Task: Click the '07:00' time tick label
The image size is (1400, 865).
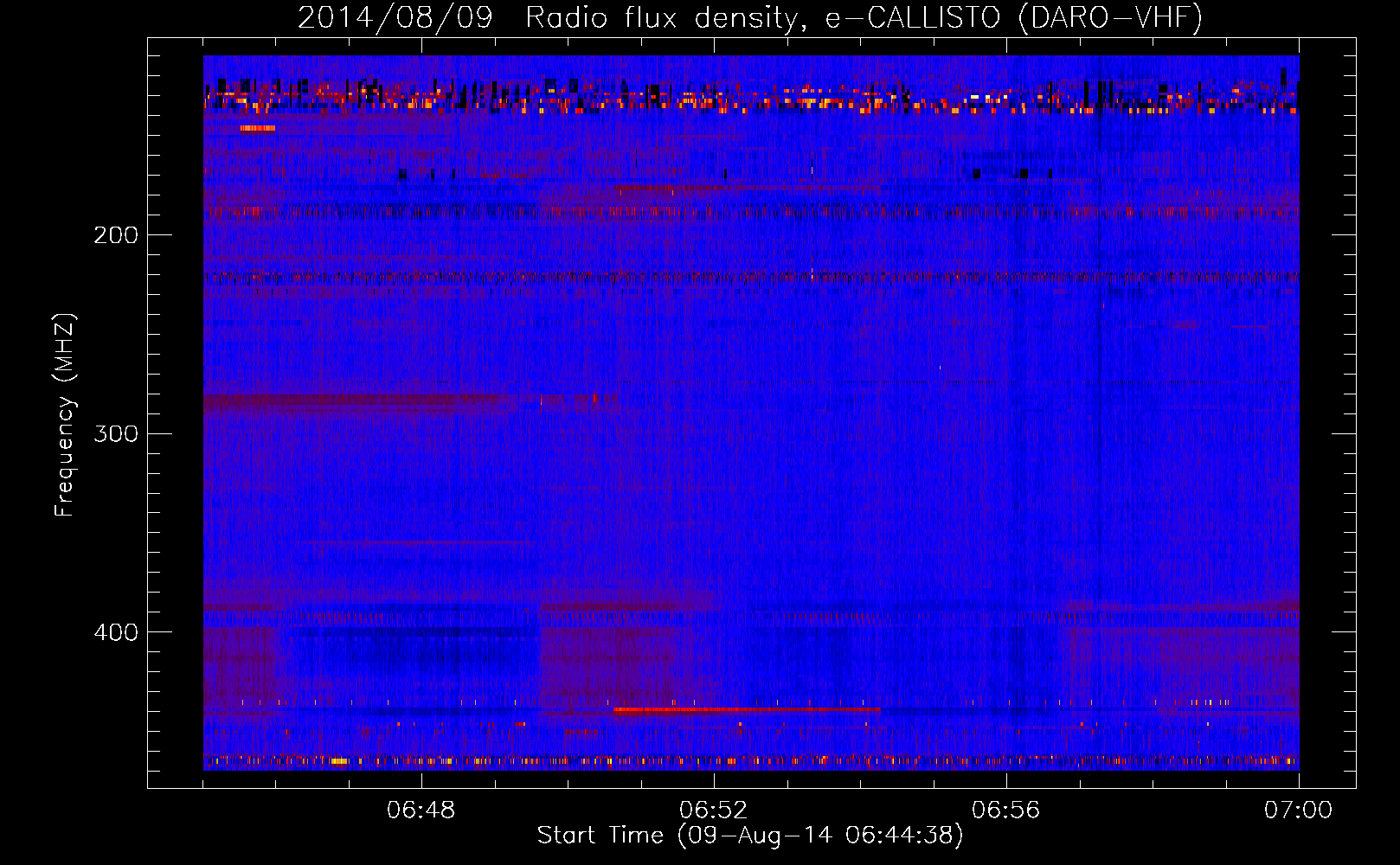Action: coord(1299,811)
